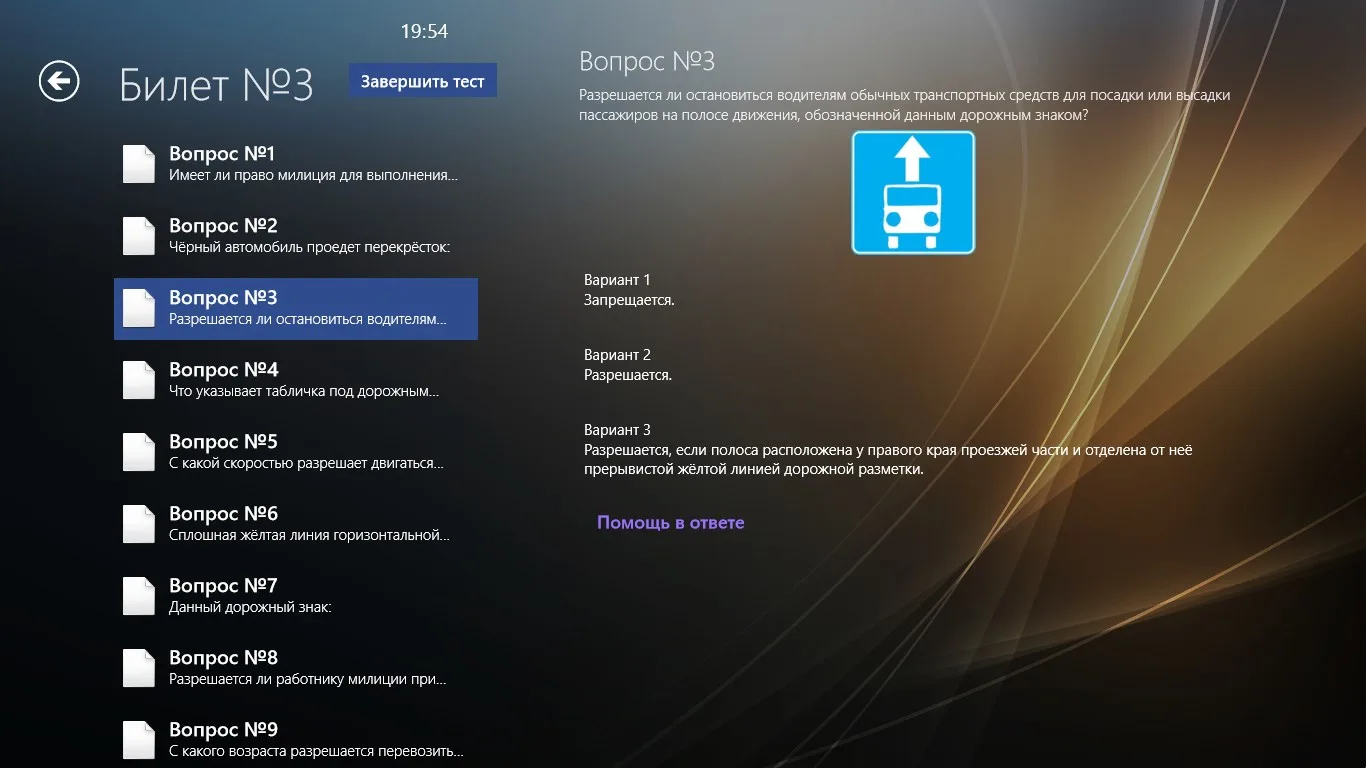
Task: Choose answer Вариант 2 Разрешается
Action: coord(628,365)
